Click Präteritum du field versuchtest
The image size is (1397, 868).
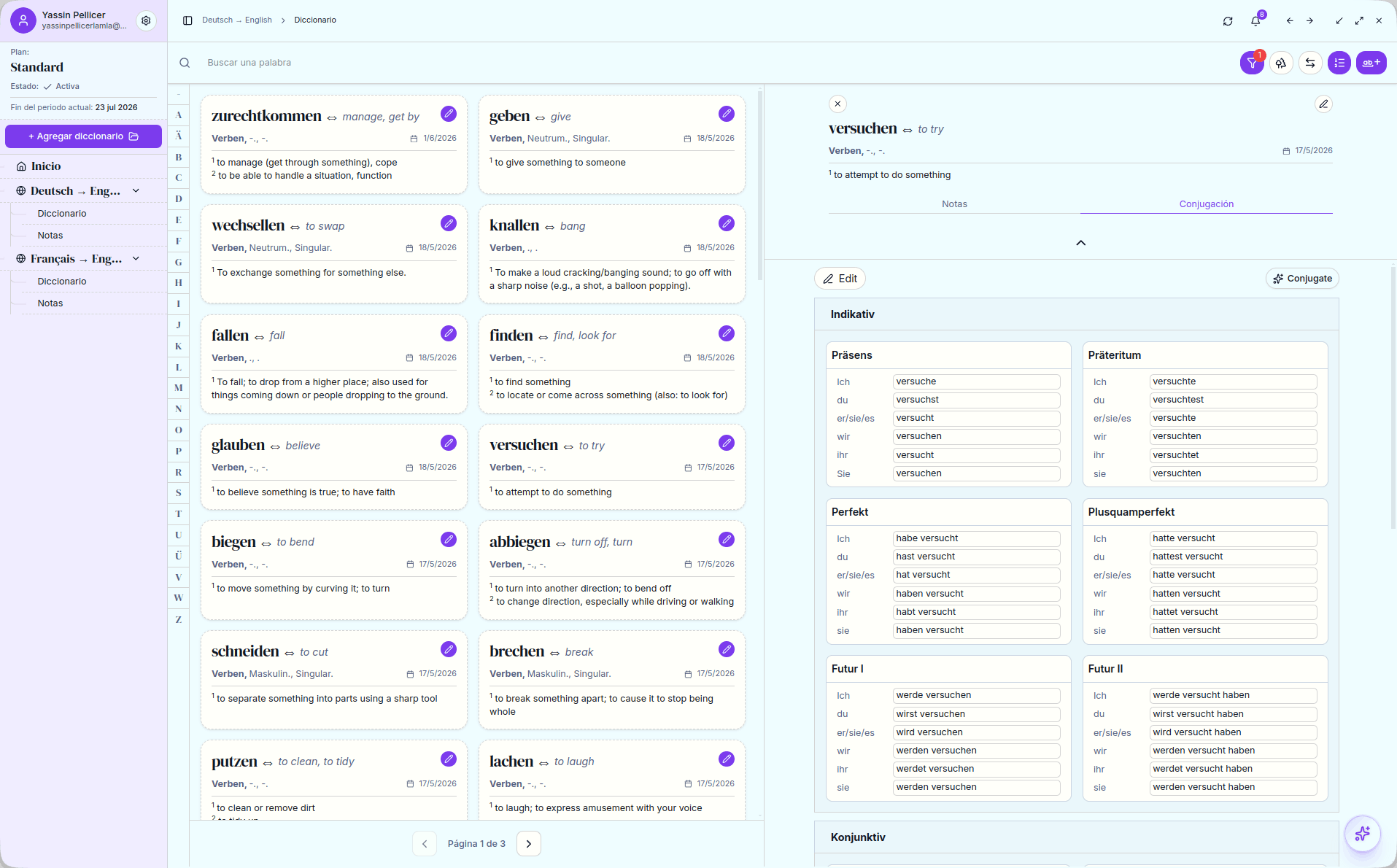click(x=1233, y=400)
